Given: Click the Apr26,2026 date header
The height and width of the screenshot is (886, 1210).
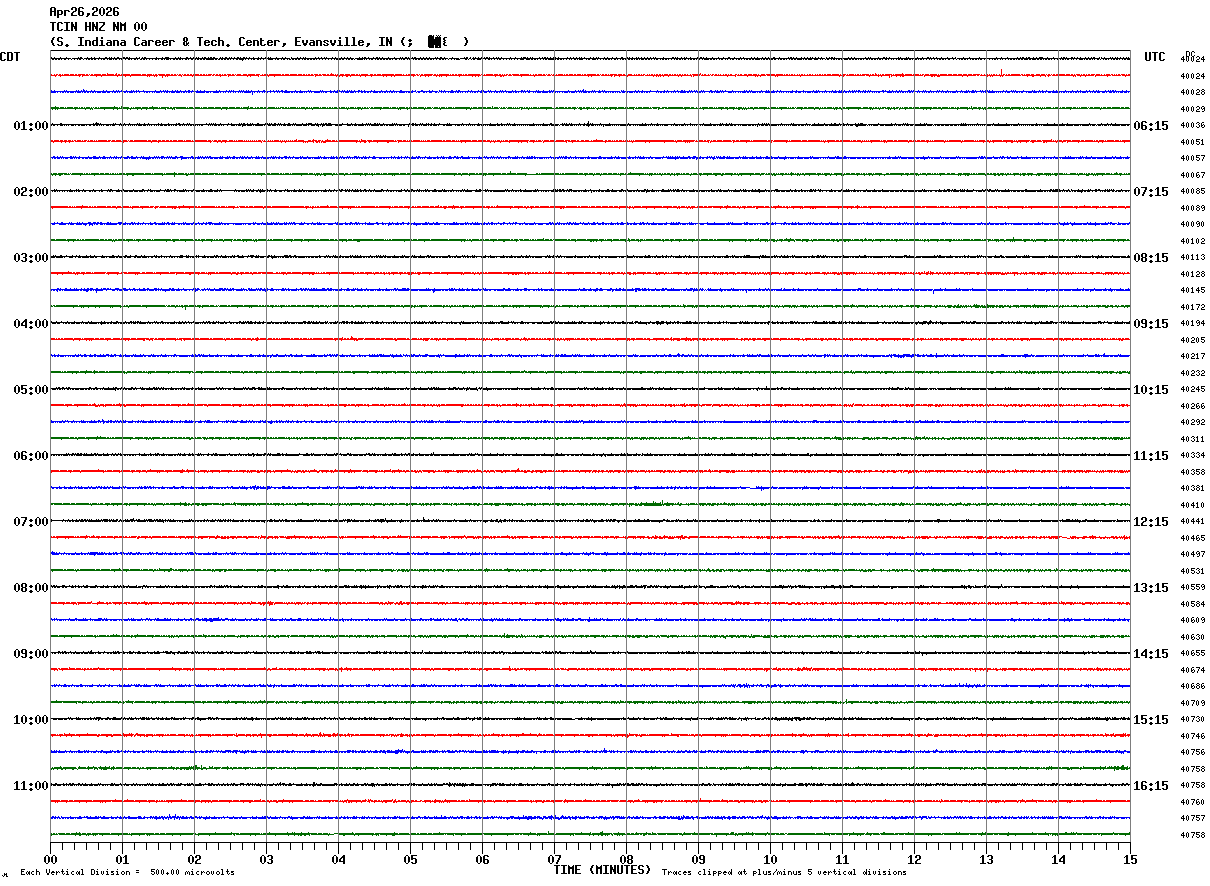Looking at the screenshot, I should pyautogui.click(x=84, y=12).
